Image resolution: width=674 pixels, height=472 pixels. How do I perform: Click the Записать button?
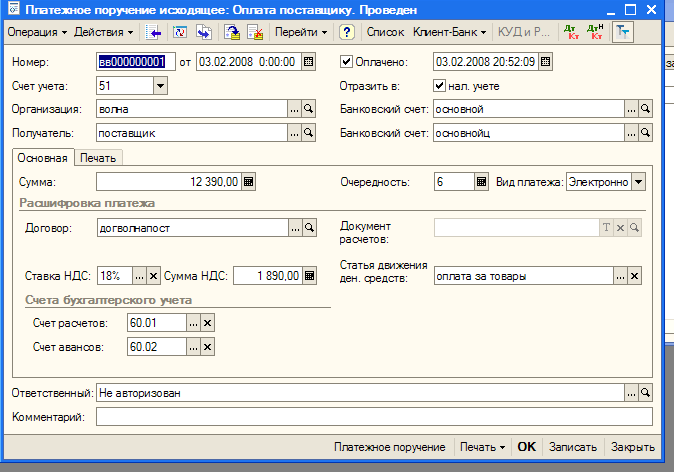click(x=573, y=447)
